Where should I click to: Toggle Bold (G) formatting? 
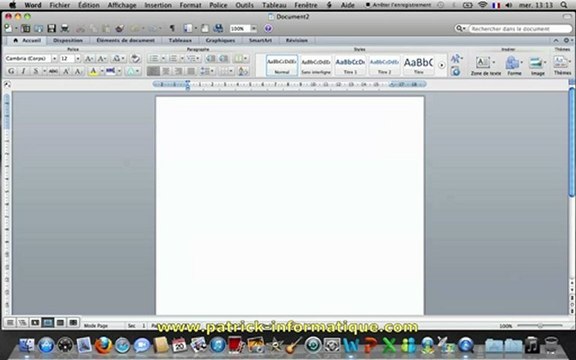(x=11, y=71)
